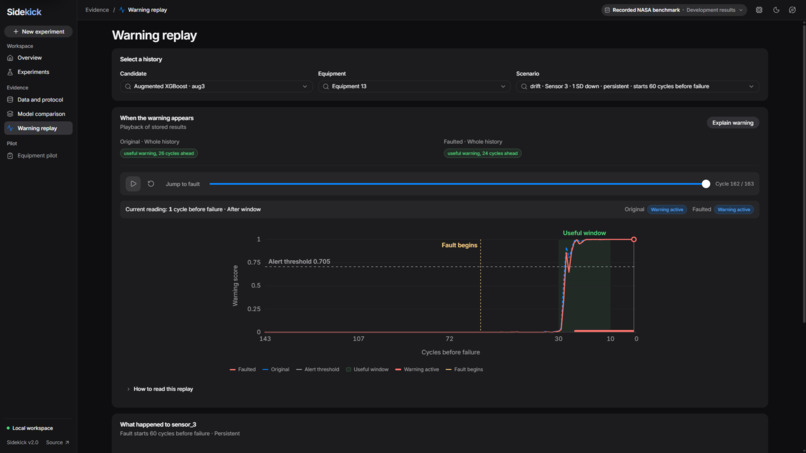Viewport: 806px width, 453px height.
Task: Click the Fault begins marker label on chart
Action: 459,245
